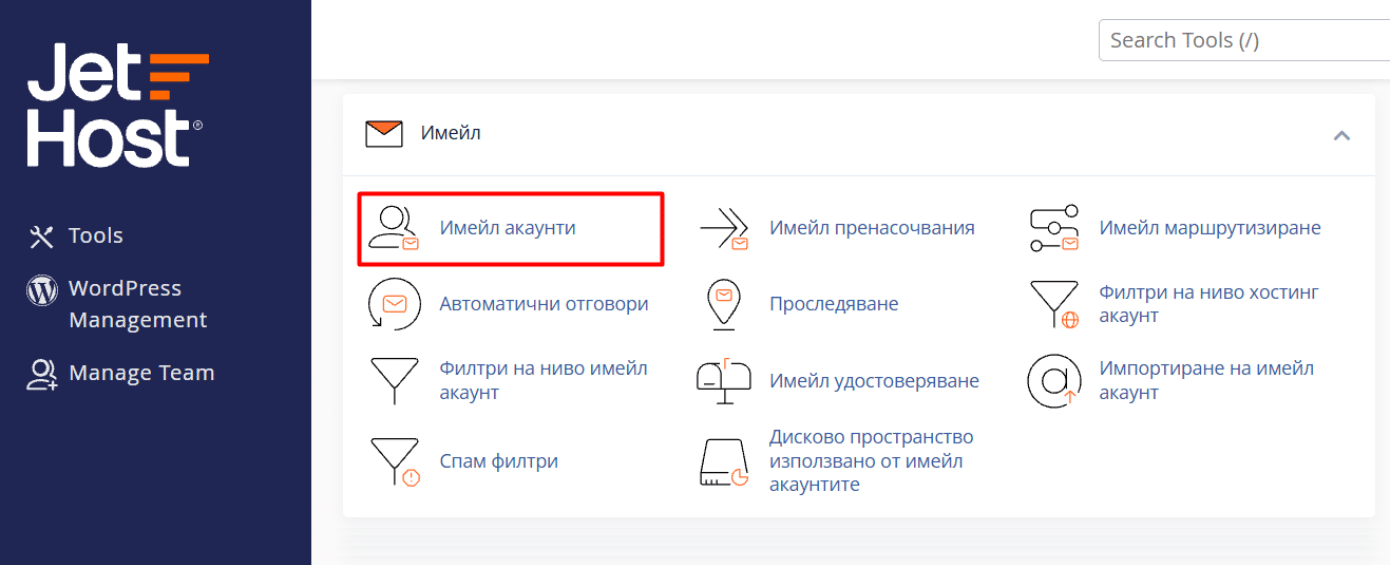The height and width of the screenshot is (565, 1390).
Task: Open Tools wrench icon in sidebar
Action: tap(41, 236)
